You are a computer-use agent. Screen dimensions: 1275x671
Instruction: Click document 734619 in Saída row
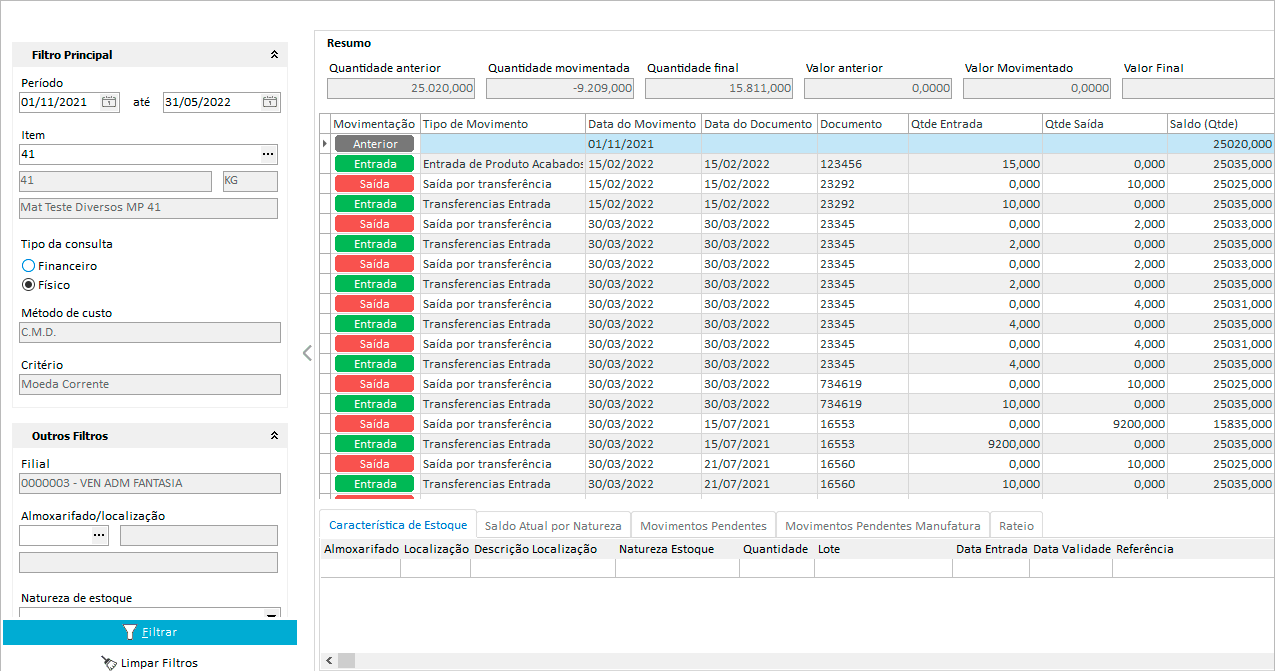862,384
